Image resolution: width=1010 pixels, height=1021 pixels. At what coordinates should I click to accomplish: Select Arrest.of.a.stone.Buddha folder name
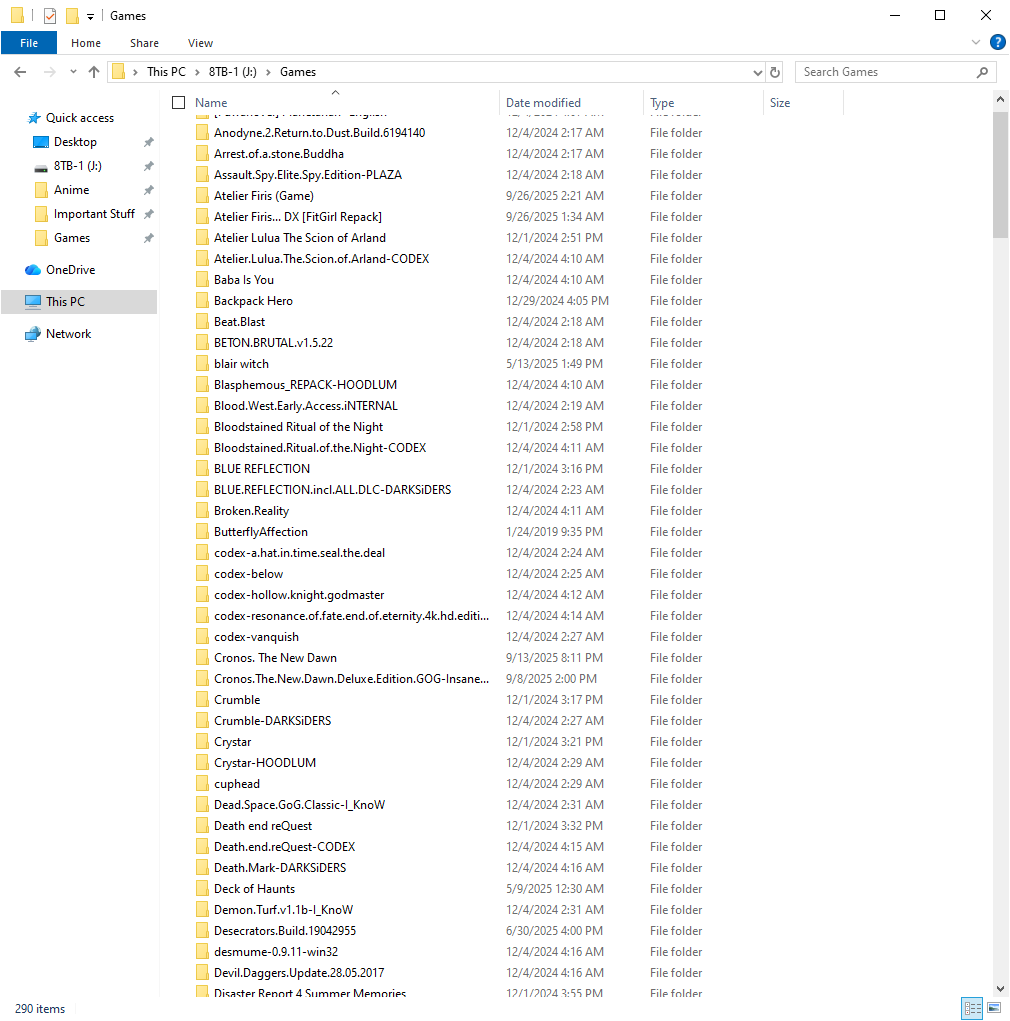pos(279,154)
